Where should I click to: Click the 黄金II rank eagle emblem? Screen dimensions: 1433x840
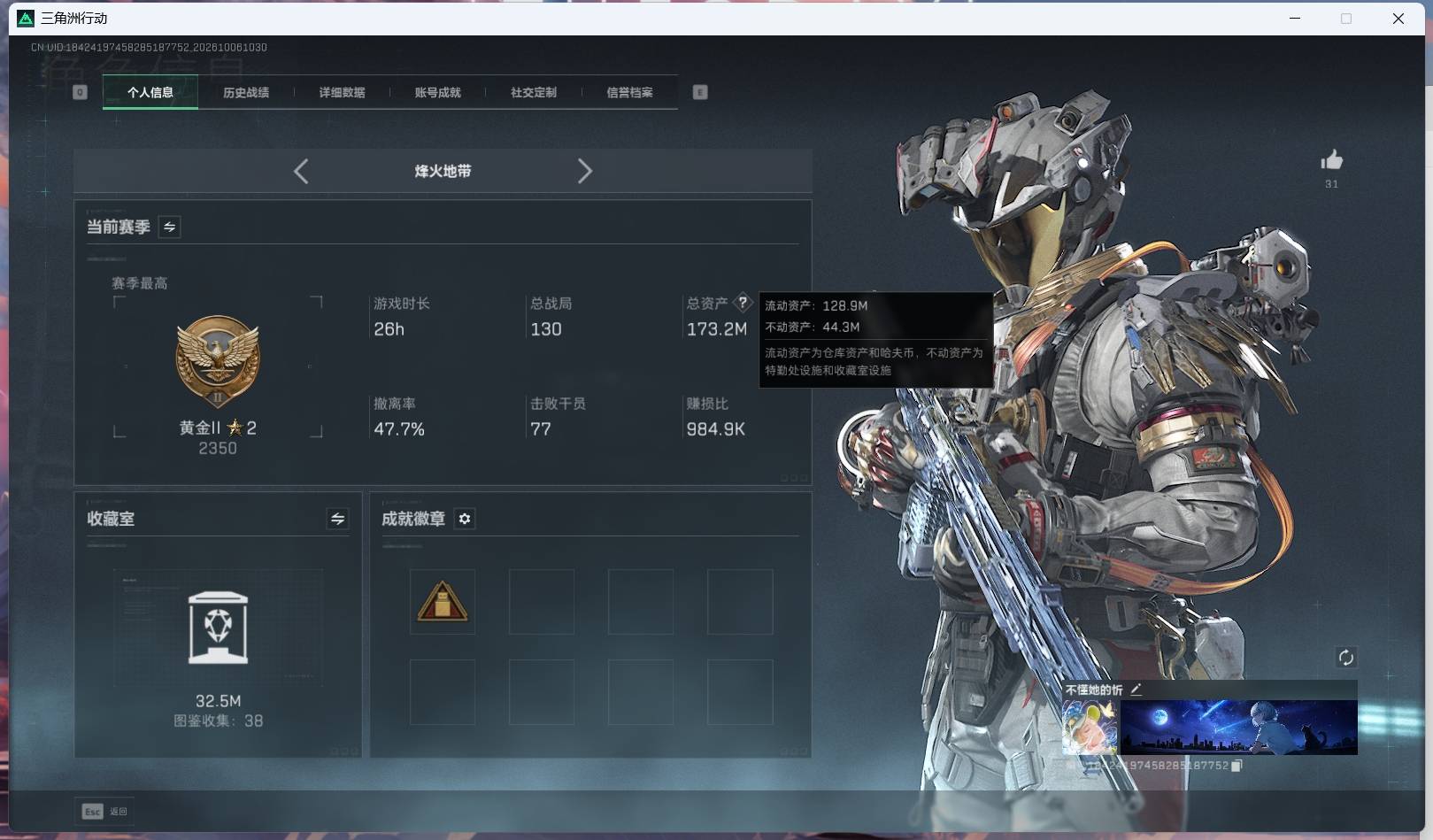point(218,361)
